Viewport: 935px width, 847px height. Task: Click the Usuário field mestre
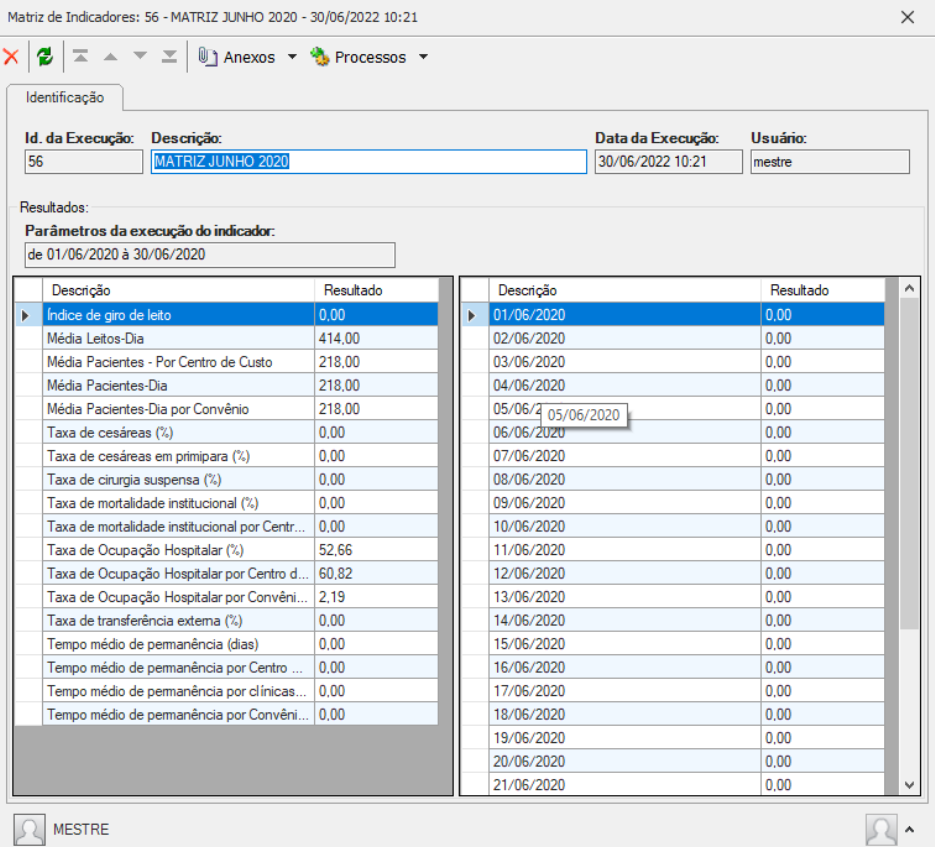point(830,162)
